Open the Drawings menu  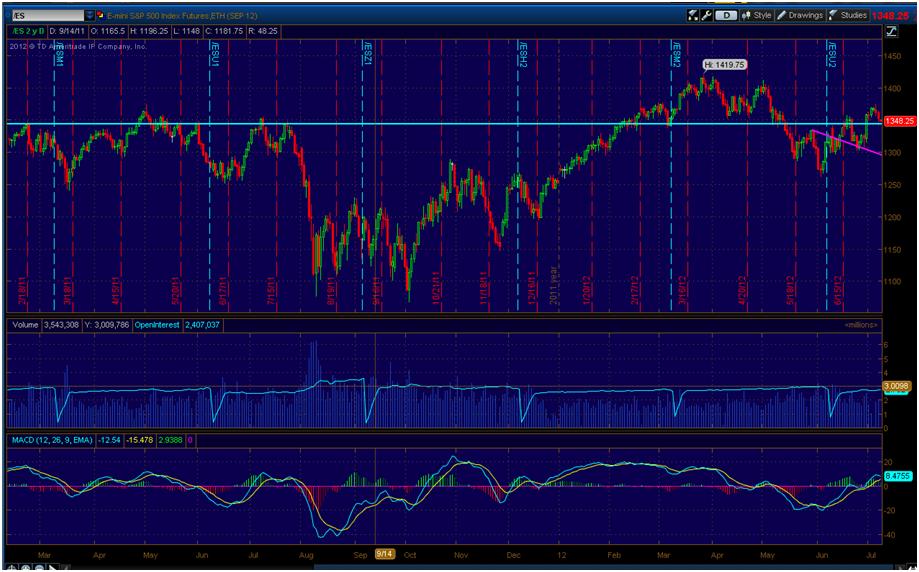click(800, 15)
